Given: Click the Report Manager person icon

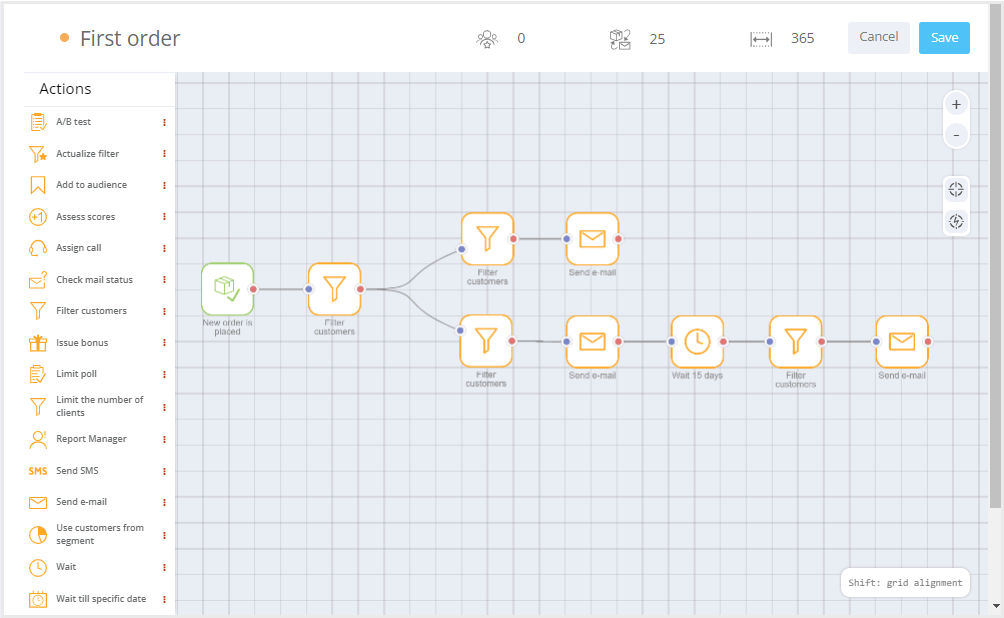Looking at the screenshot, I should (x=38, y=439).
